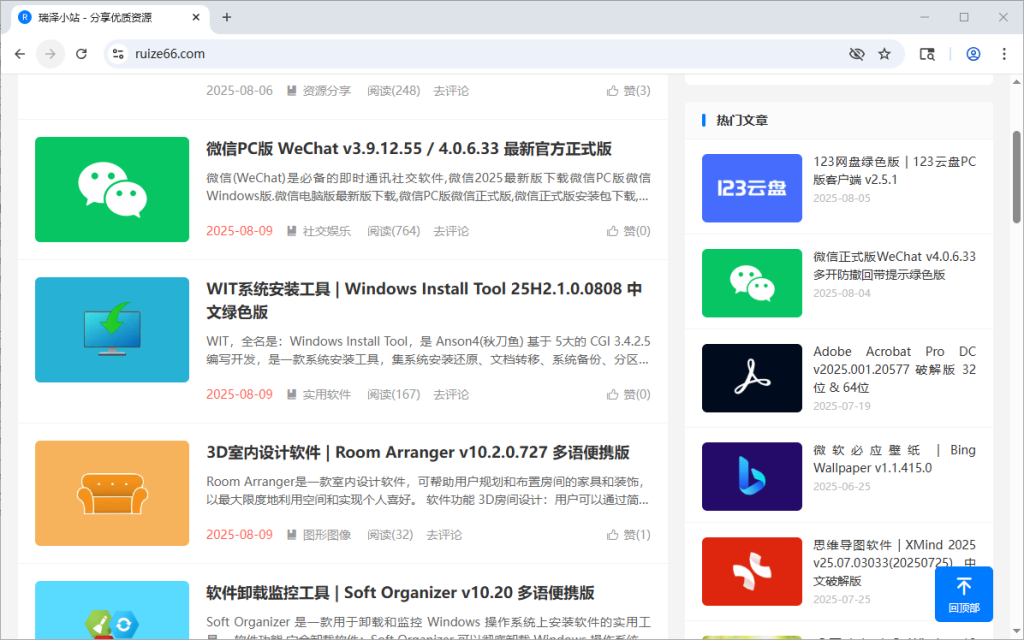Like the 2025-08-06 post with 赞(3)
The height and width of the screenshot is (640, 1024).
click(628, 91)
